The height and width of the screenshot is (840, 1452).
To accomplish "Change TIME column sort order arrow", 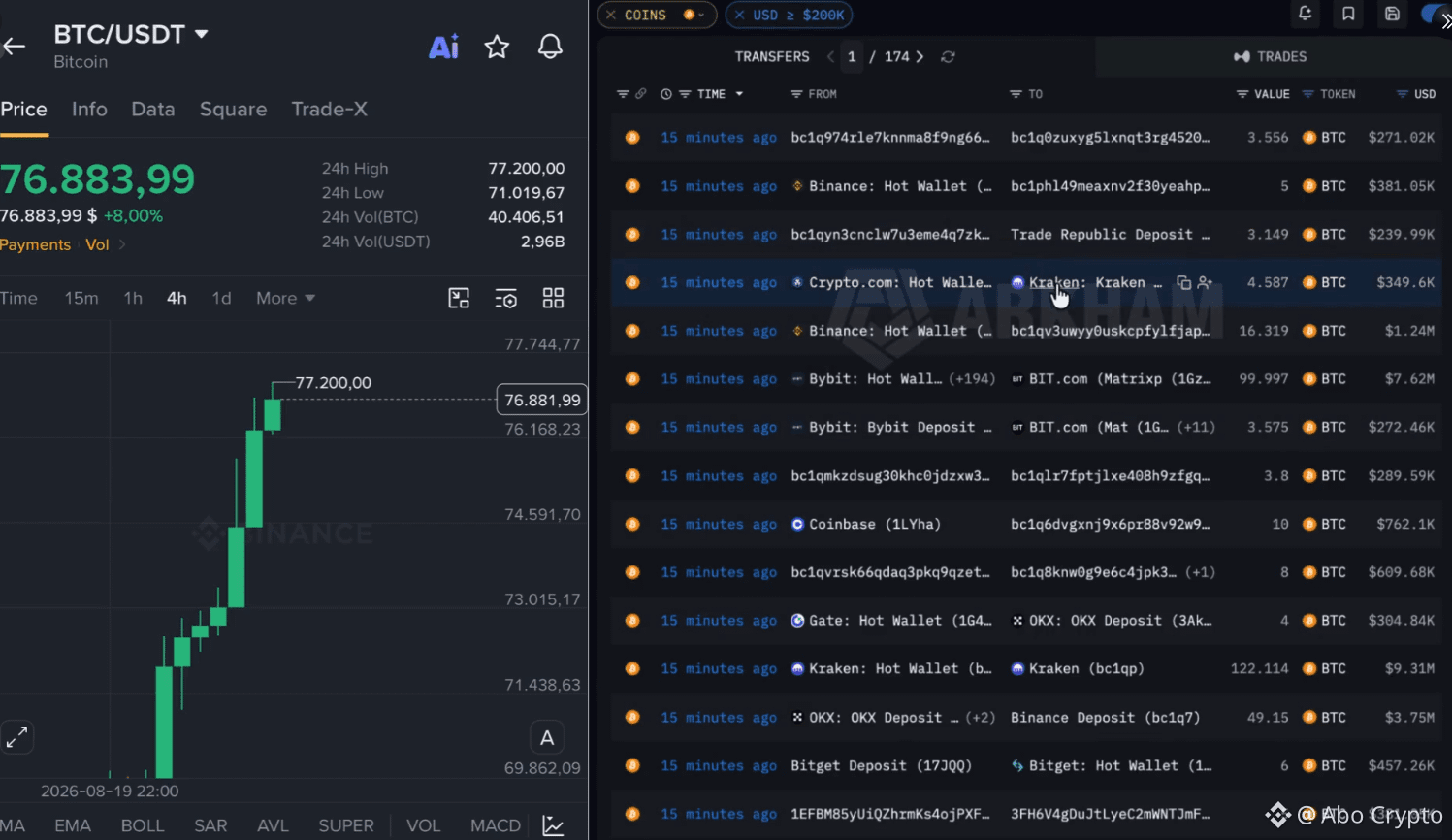I will pyautogui.click(x=739, y=94).
